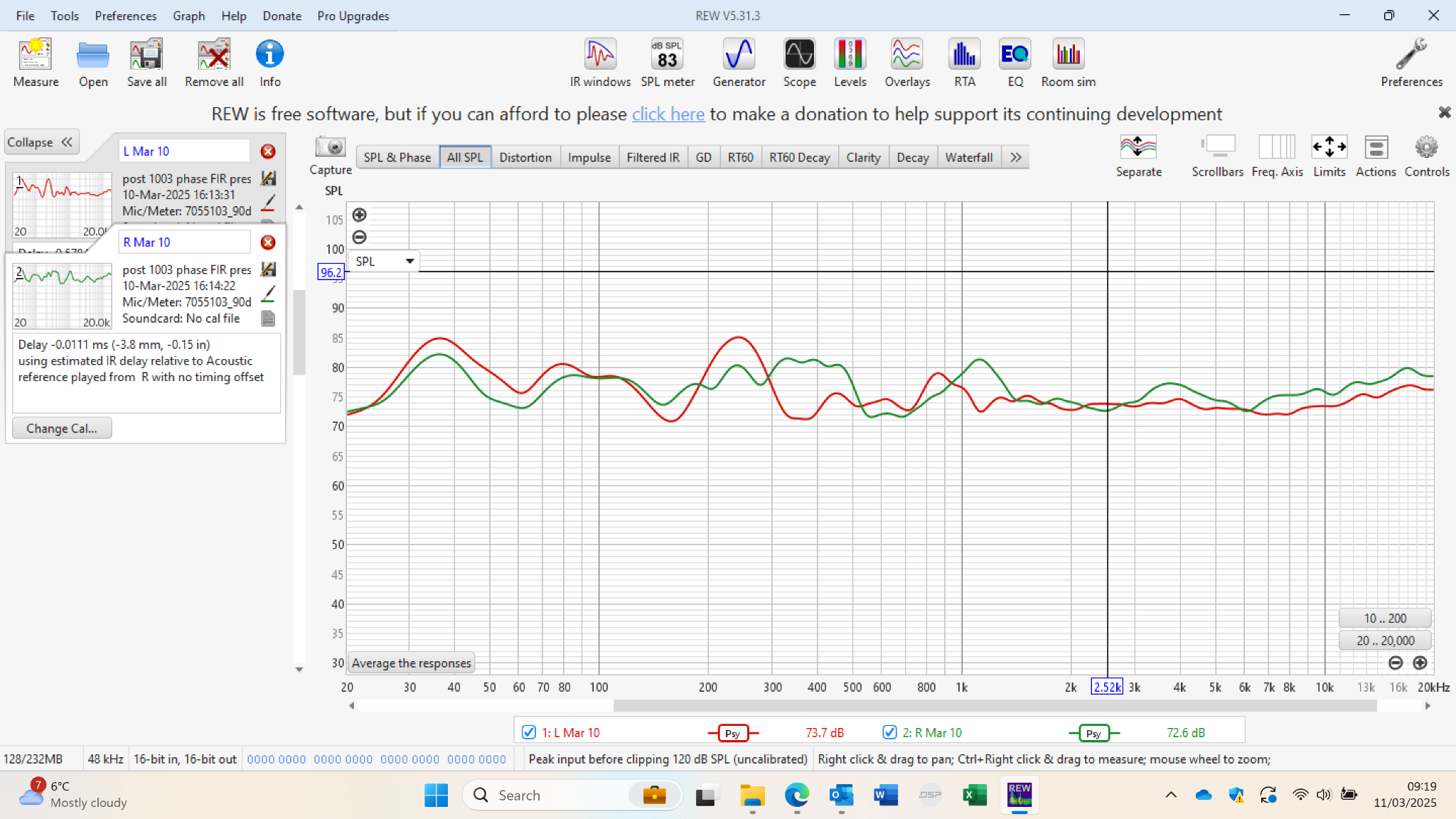The height and width of the screenshot is (819, 1456).
Task: Toggle graph Scrollbars
Action: 1217,156
